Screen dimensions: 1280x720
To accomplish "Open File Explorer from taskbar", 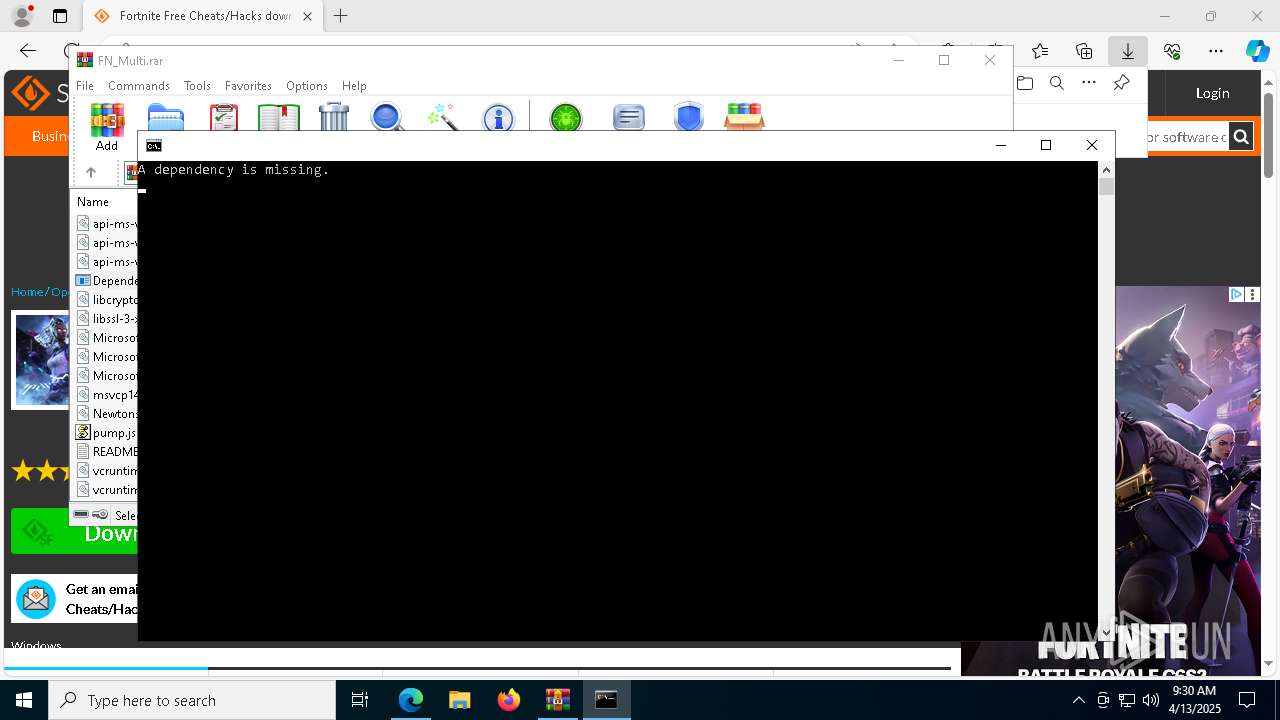I will (x=459, y=700).
